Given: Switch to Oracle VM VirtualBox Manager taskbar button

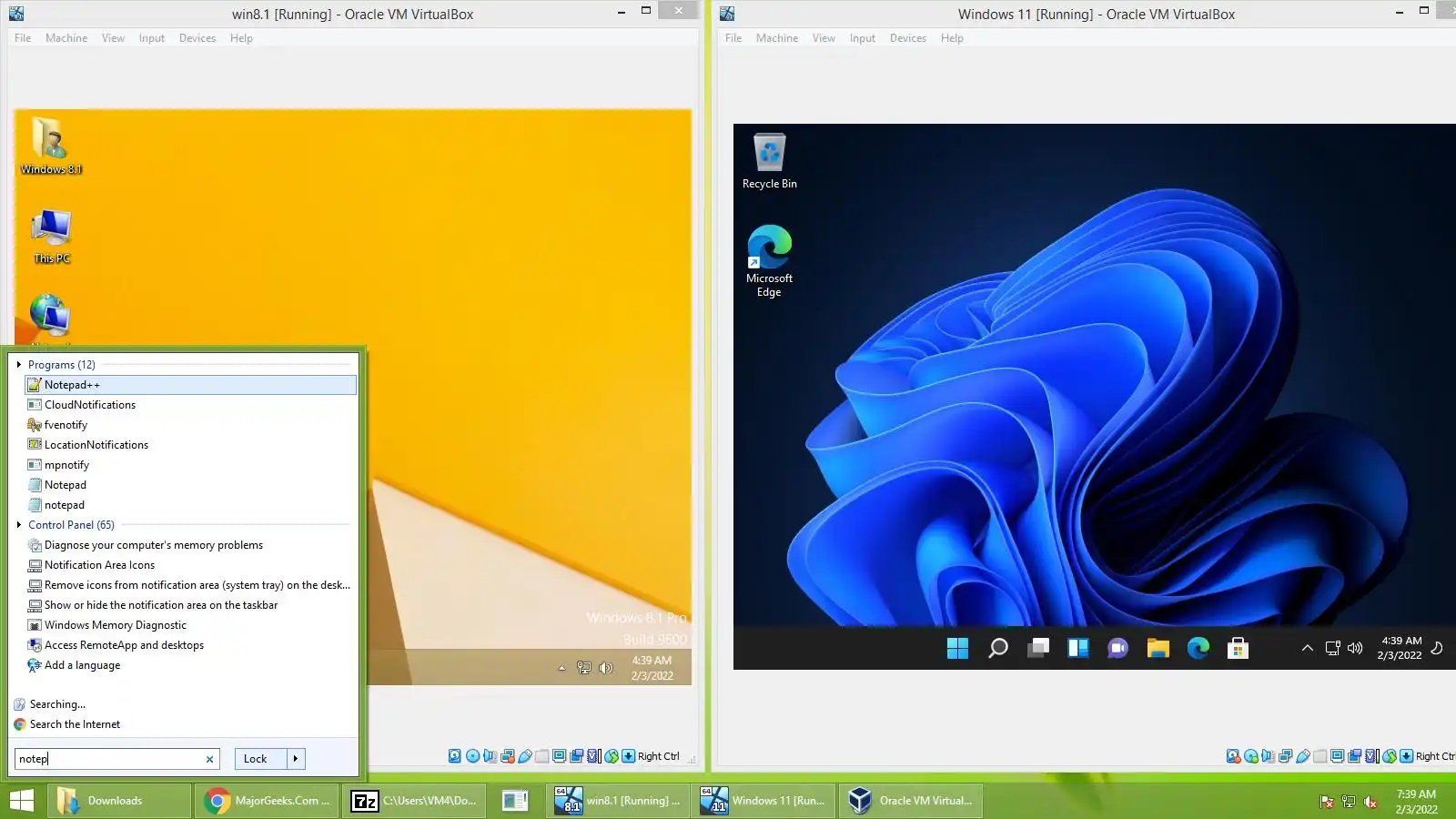Looking at the screenshot, I should [912, 801].
